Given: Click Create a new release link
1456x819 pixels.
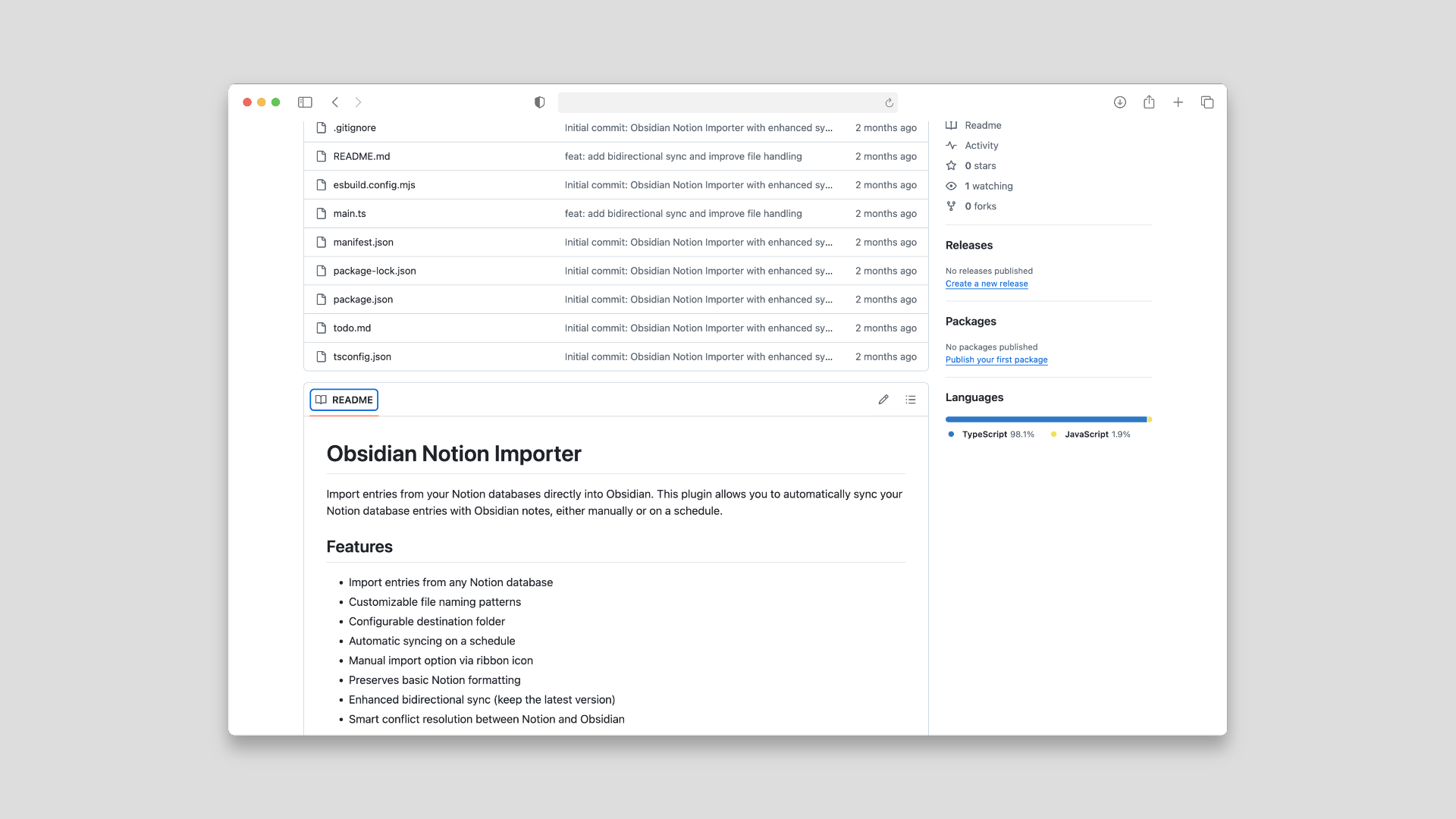Looking at the screenshot, I should [x=987, y=284].
